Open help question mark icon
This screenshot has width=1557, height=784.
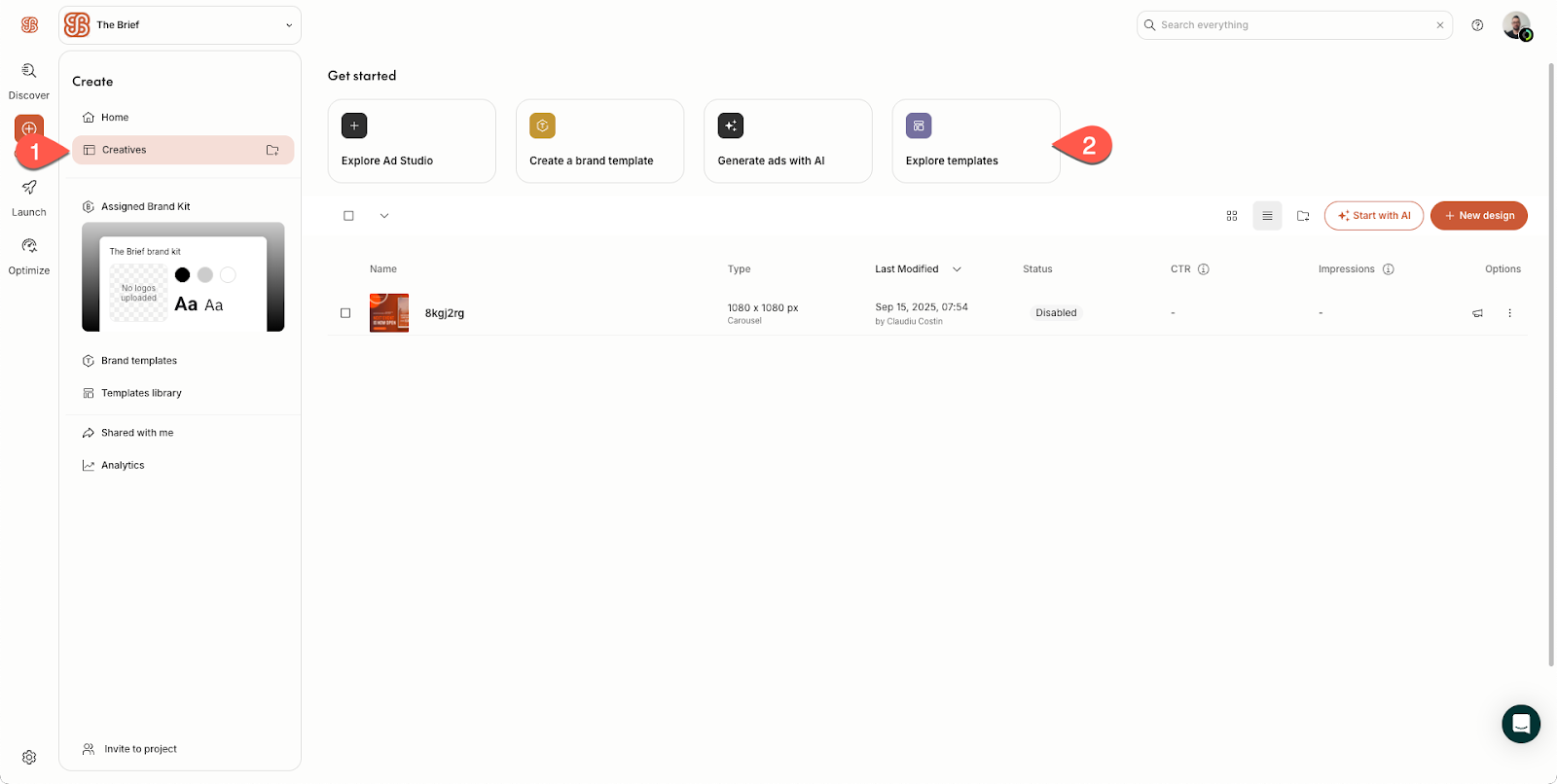(1477, 25)
